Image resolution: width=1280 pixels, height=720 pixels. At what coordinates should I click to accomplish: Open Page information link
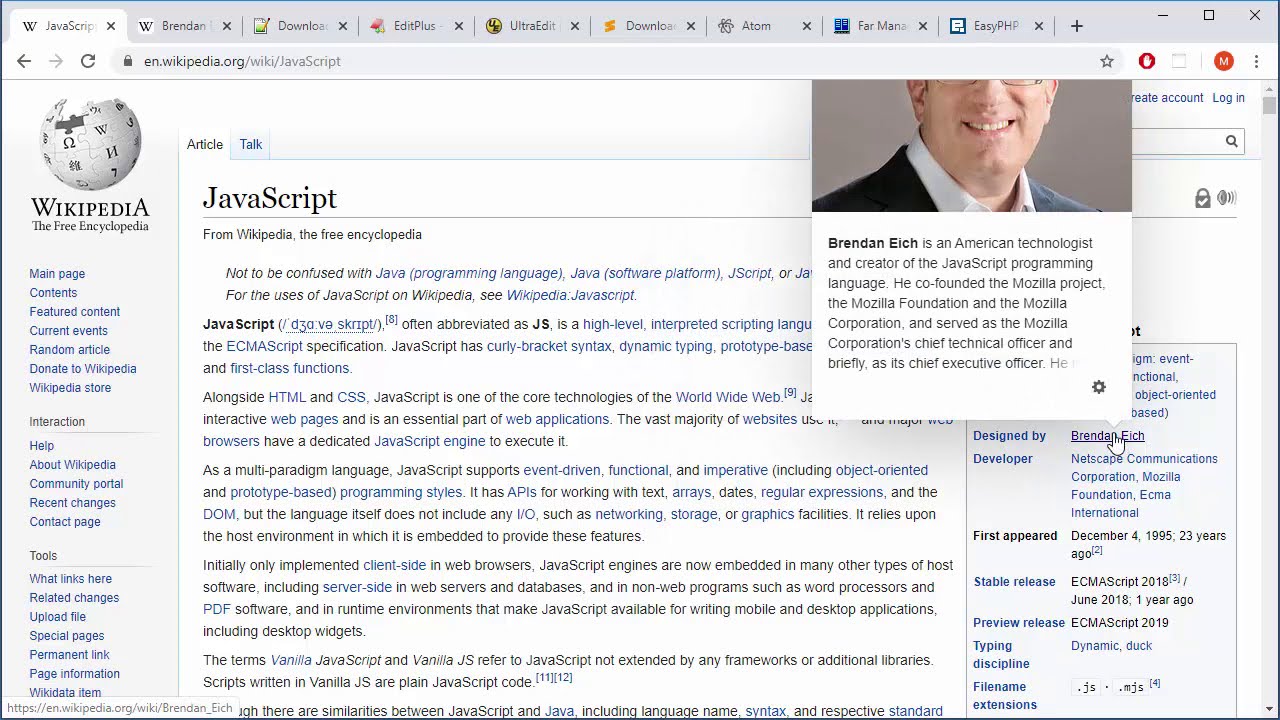point(74,674)
